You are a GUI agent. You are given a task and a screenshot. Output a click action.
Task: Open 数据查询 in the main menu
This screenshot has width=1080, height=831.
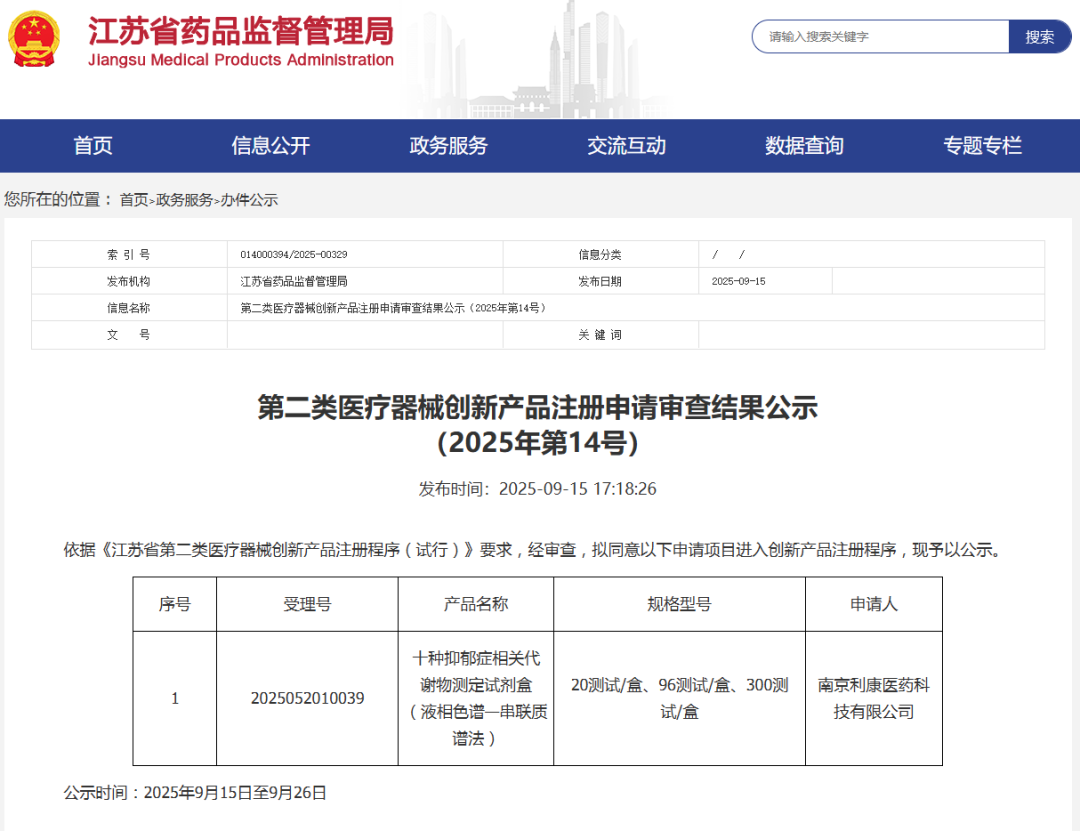[x=804, y=146]
